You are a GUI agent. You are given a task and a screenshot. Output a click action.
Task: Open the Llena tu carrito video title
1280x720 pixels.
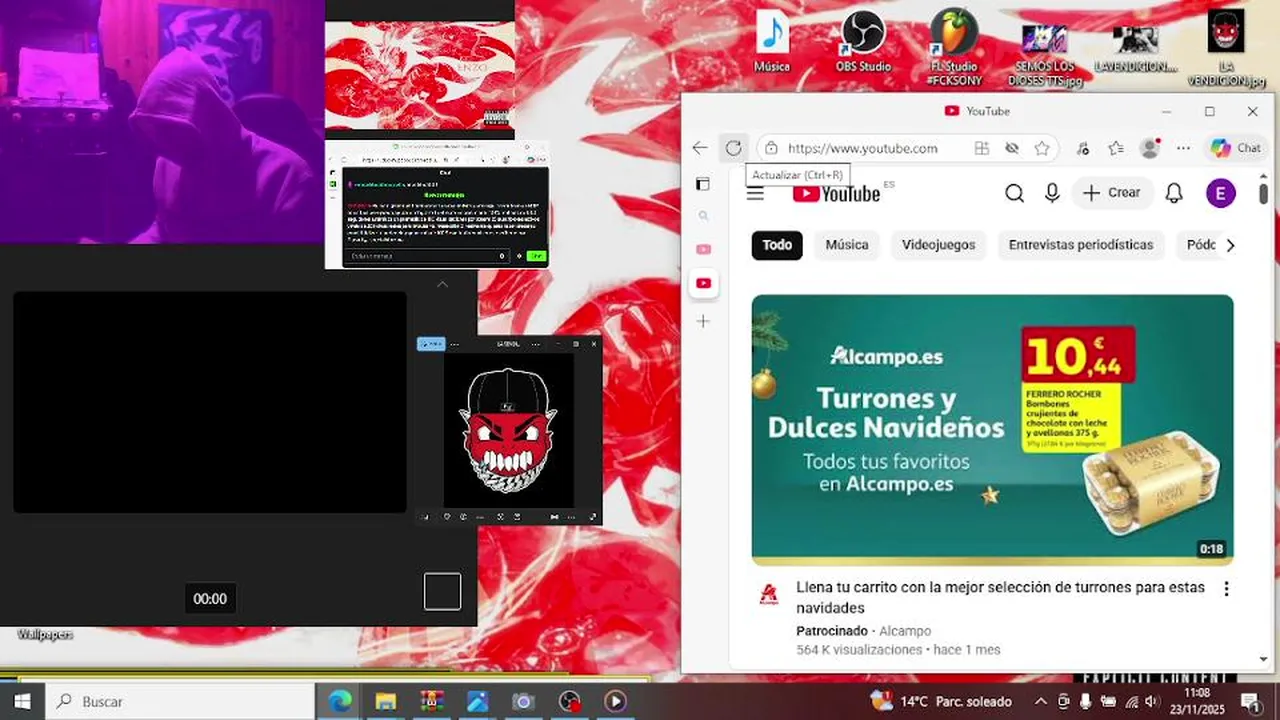(1000, 597)
